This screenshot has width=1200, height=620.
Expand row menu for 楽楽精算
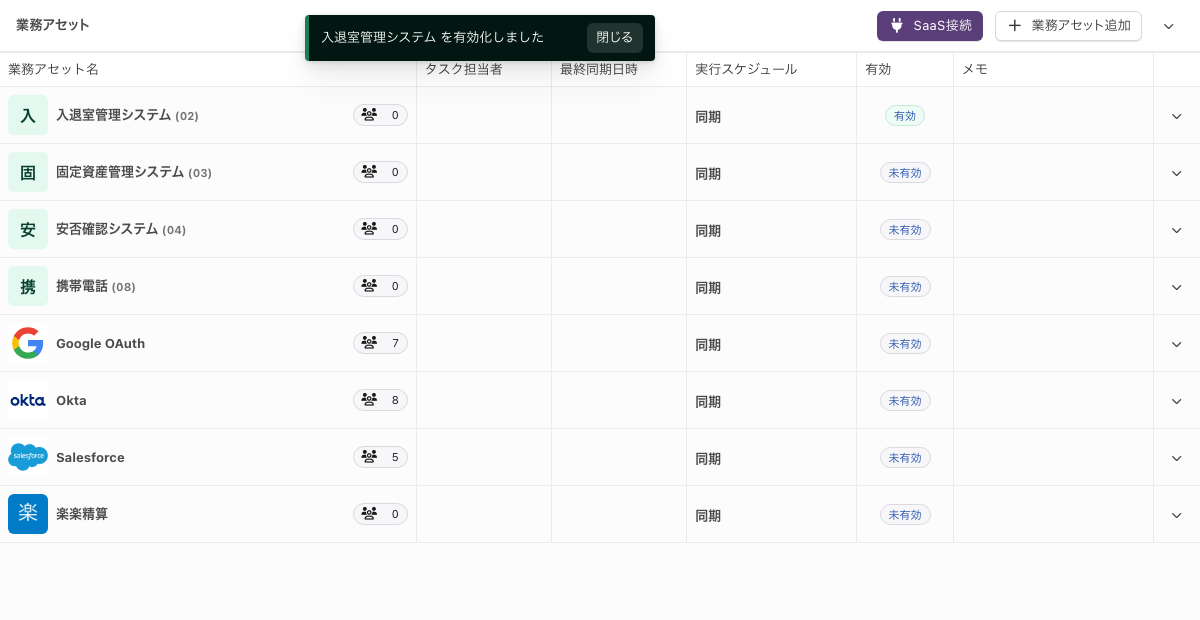pos(1176,515)
